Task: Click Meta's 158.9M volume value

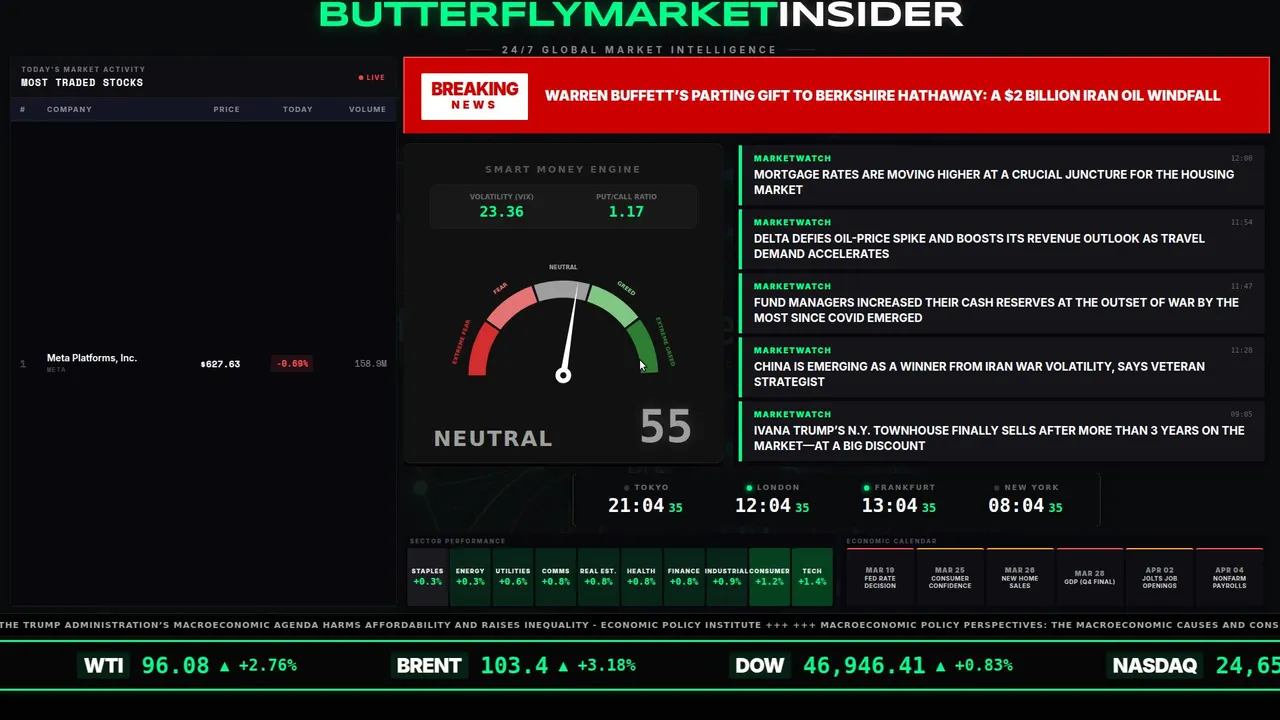Action: coord(370,364)
